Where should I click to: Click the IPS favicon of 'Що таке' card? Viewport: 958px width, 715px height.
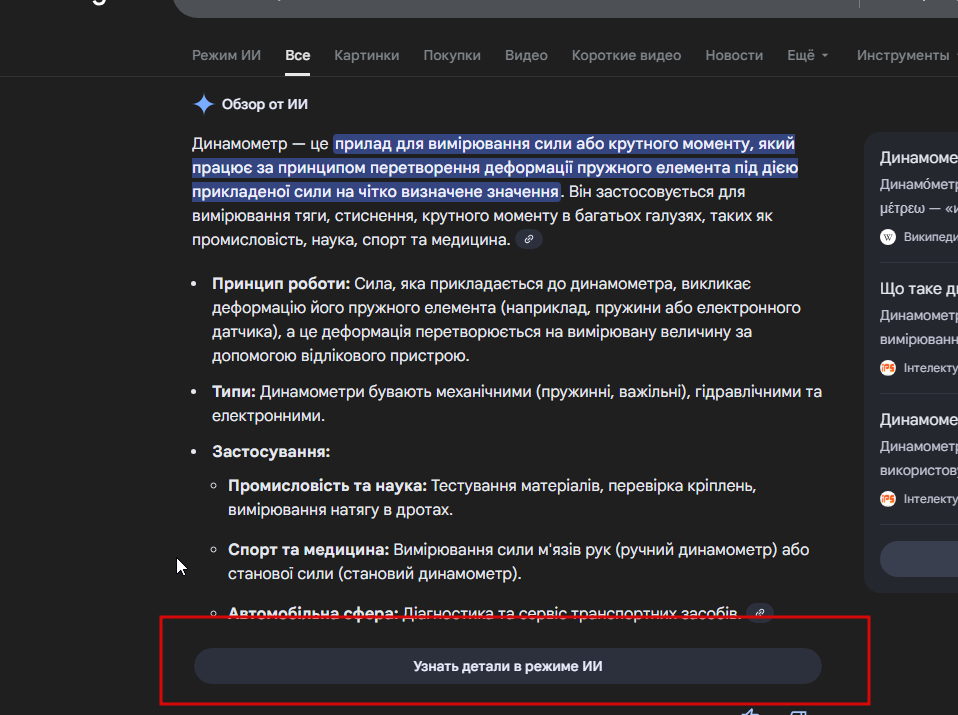coord(887,368)
